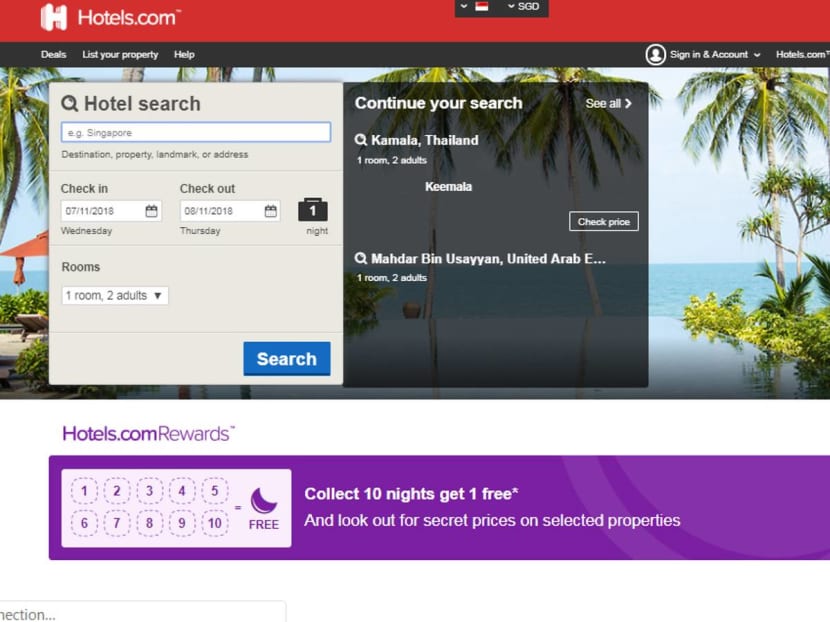This screenshot has height=622, width=830.
Task: Click the blue Search button
Action: pos(287,359)
